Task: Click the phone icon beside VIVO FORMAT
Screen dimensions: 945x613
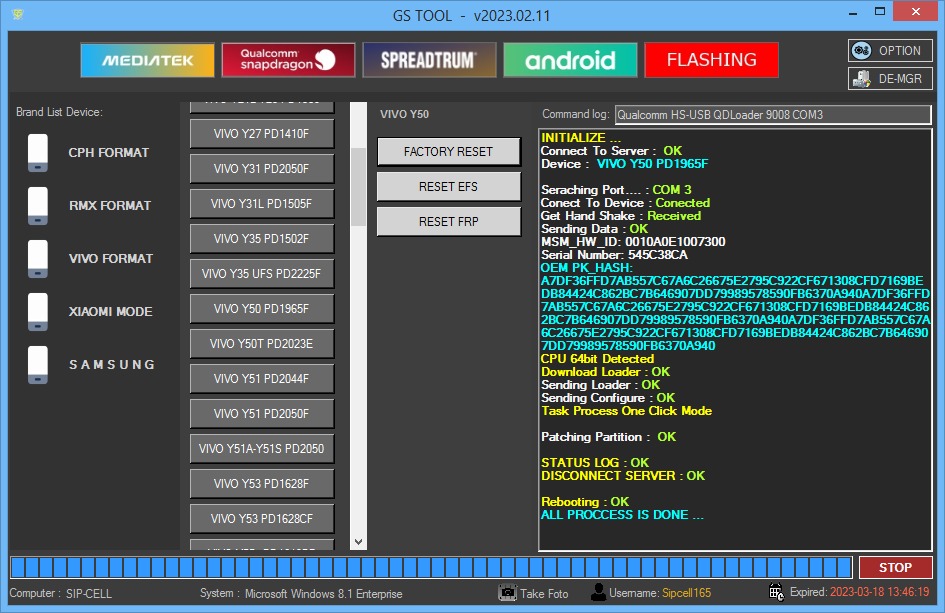Action: [38, 259]
